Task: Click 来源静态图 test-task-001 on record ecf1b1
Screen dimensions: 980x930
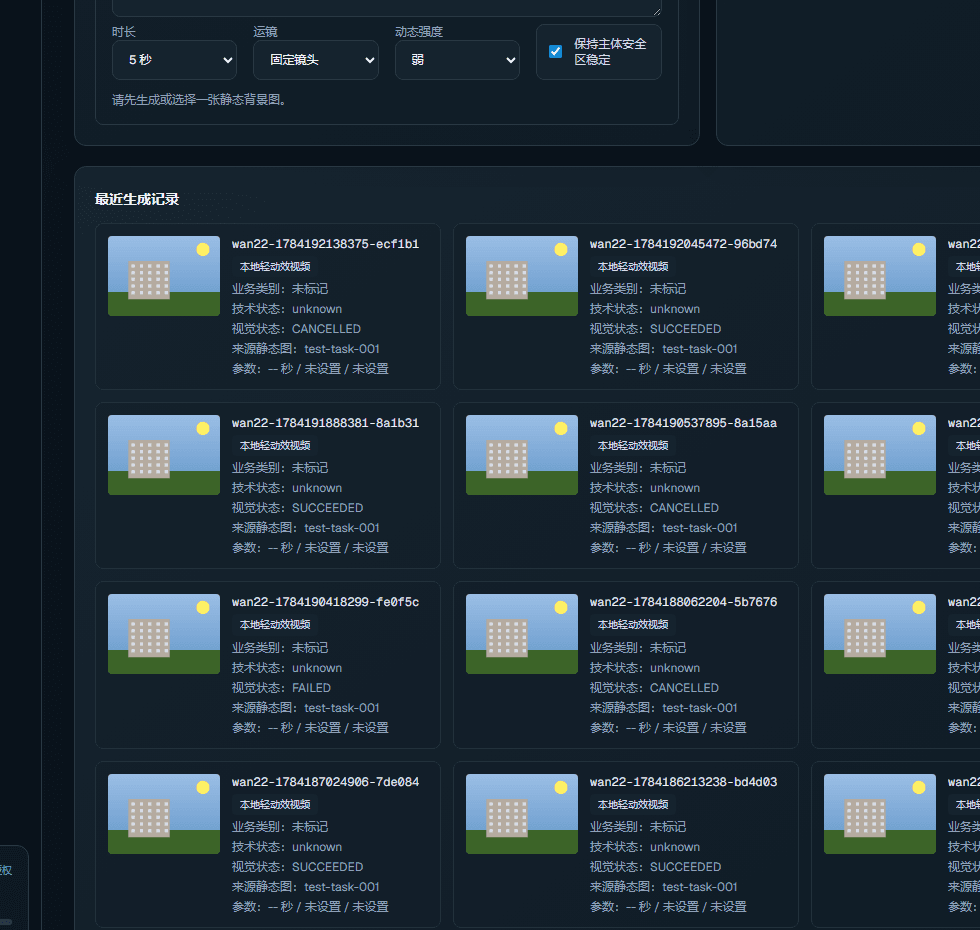Action: point(306,349)
